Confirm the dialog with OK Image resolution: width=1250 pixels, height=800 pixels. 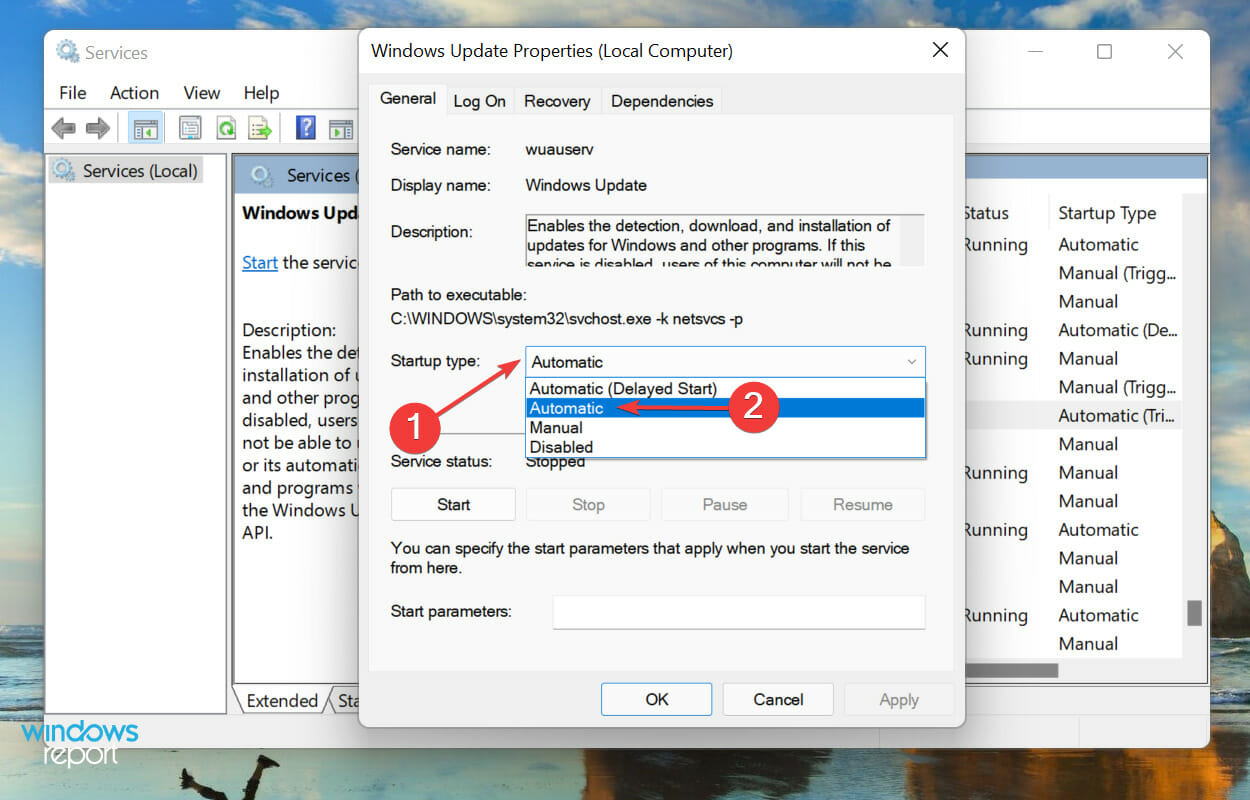point(657,700)
